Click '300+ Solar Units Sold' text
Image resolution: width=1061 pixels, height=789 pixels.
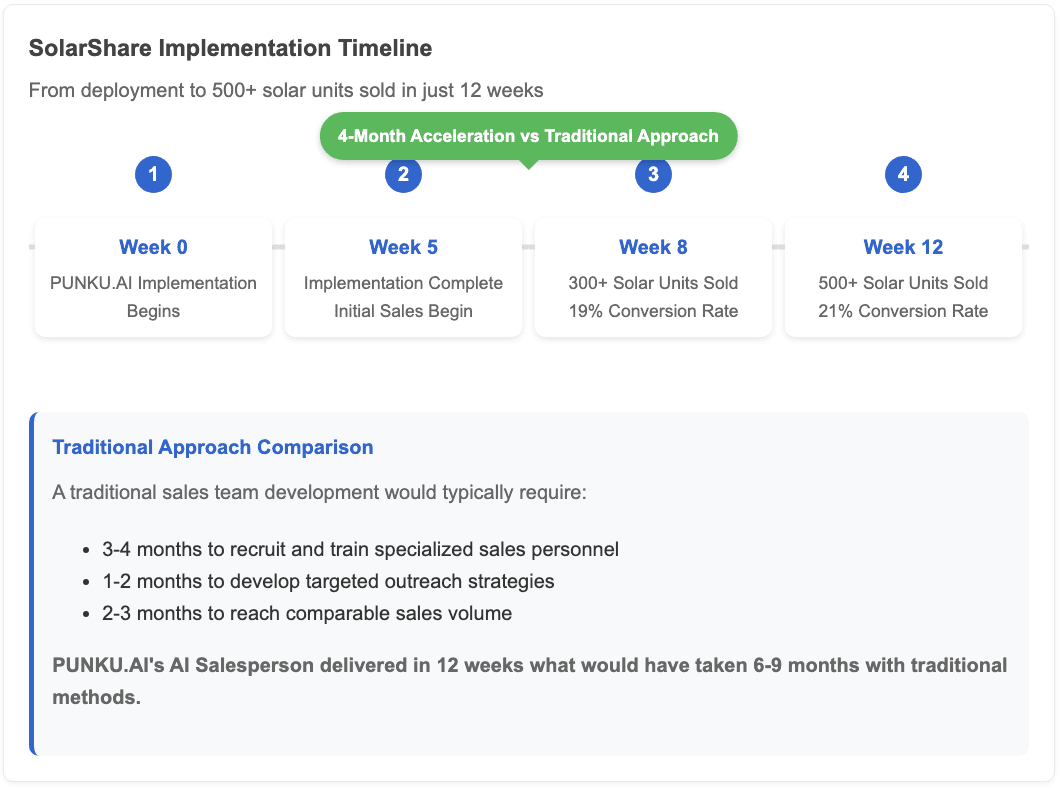[653, 283]
